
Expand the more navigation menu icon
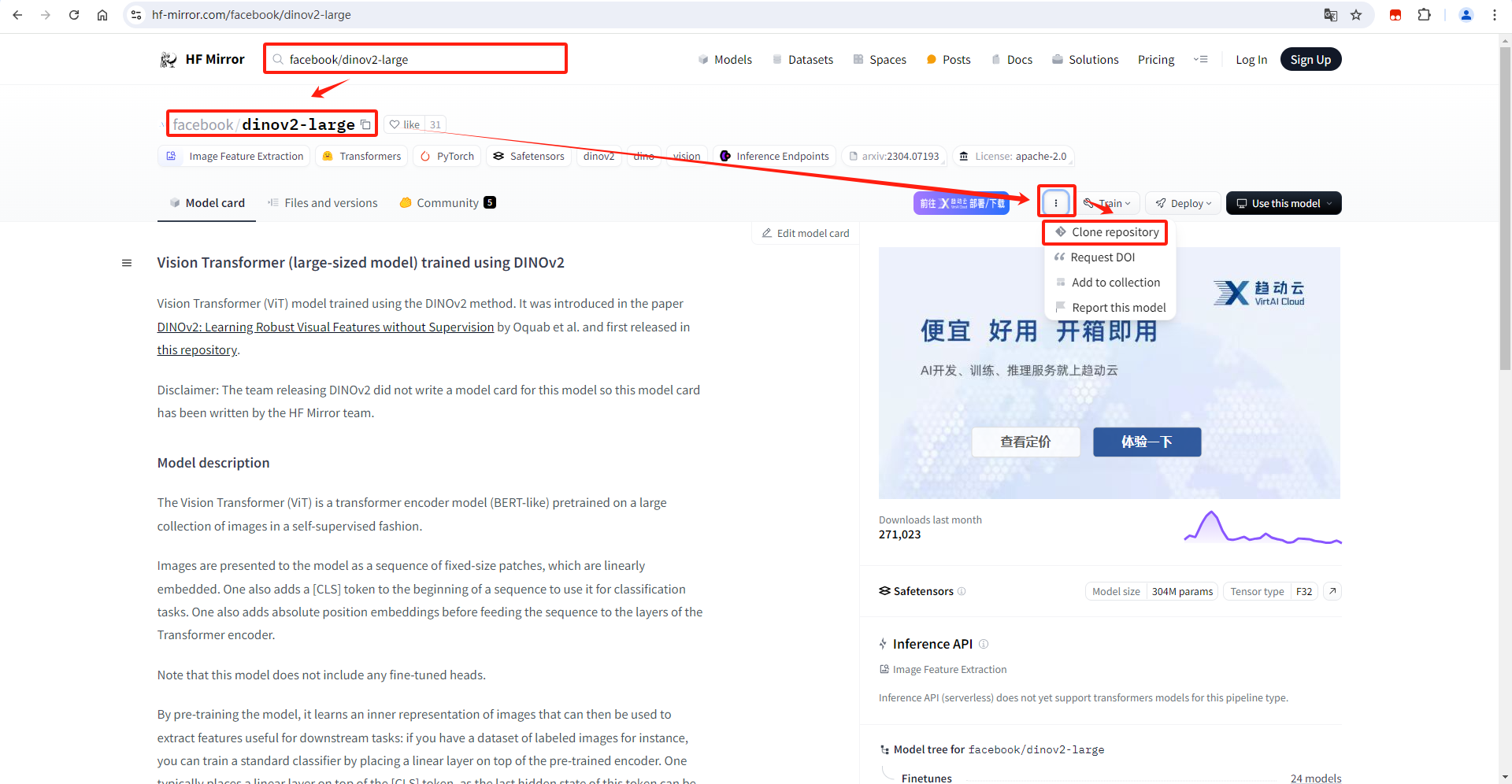coord(1200,60)
